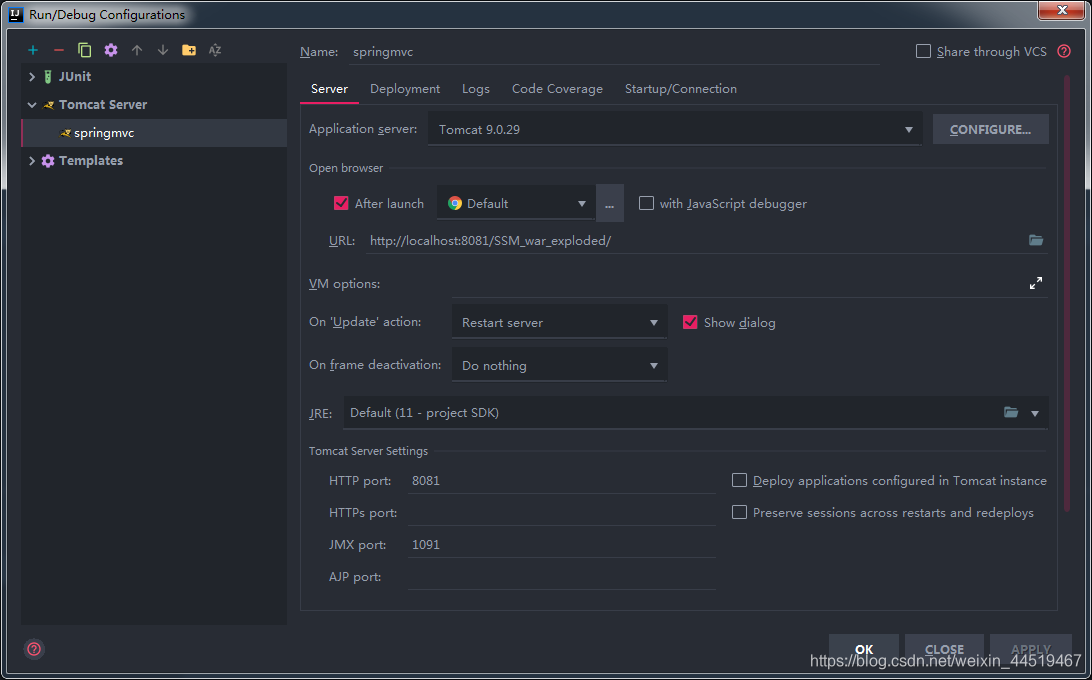Create a new folder with the folder icon
The height and width of the screenshot is (680, 1092).
point(189,50)
